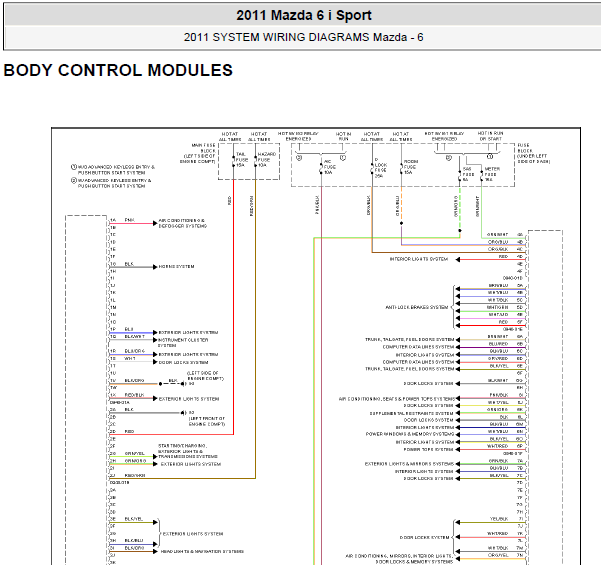The image size is (601, 565).
Task: Click 'PNK' wire label at pin 1A
Action: click(x=130, y=220)
